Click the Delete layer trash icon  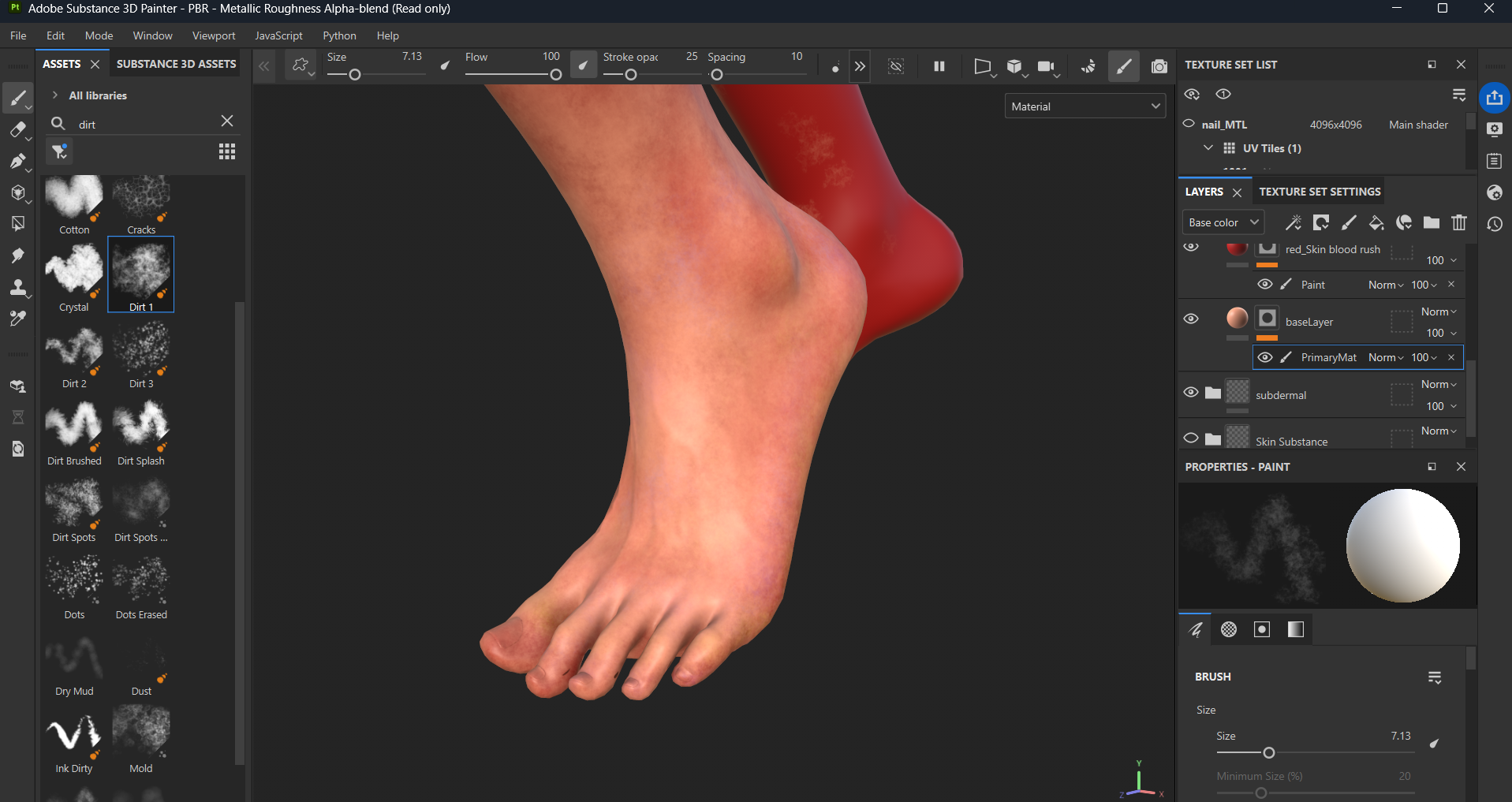tap(1459, 223)
